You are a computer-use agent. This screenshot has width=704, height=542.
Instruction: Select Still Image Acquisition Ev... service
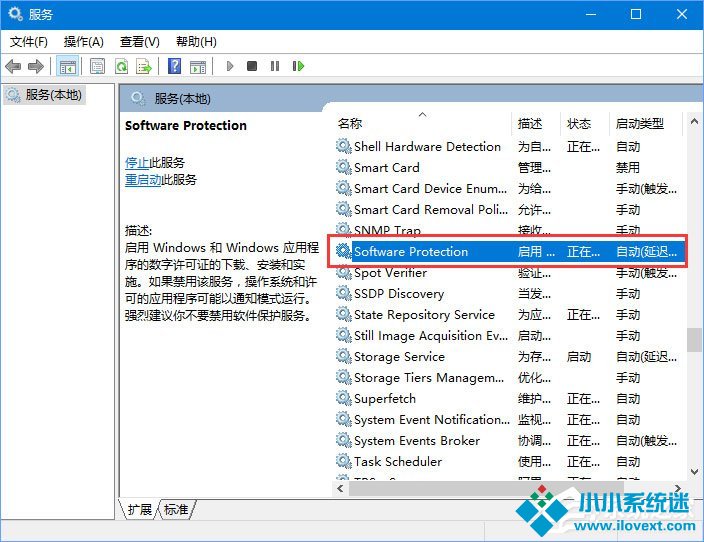pos(509,336)
